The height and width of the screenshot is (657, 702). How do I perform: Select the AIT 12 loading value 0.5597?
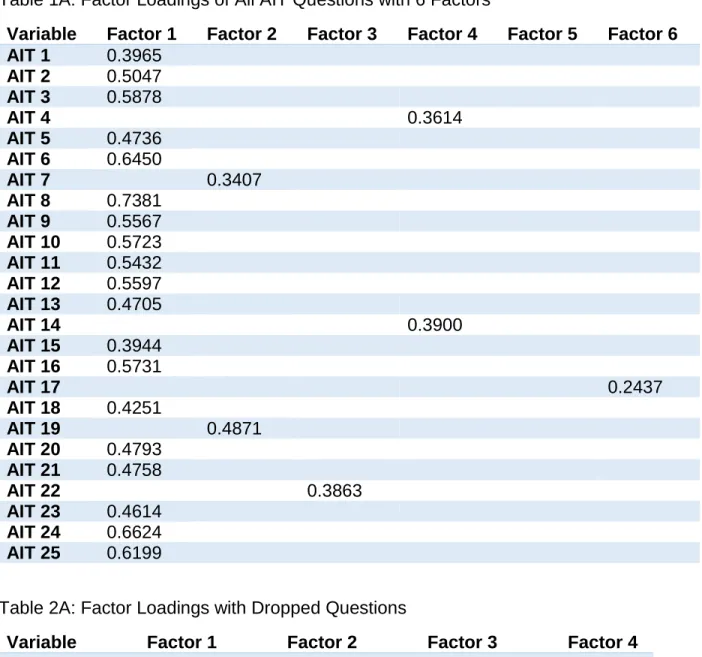134,283
